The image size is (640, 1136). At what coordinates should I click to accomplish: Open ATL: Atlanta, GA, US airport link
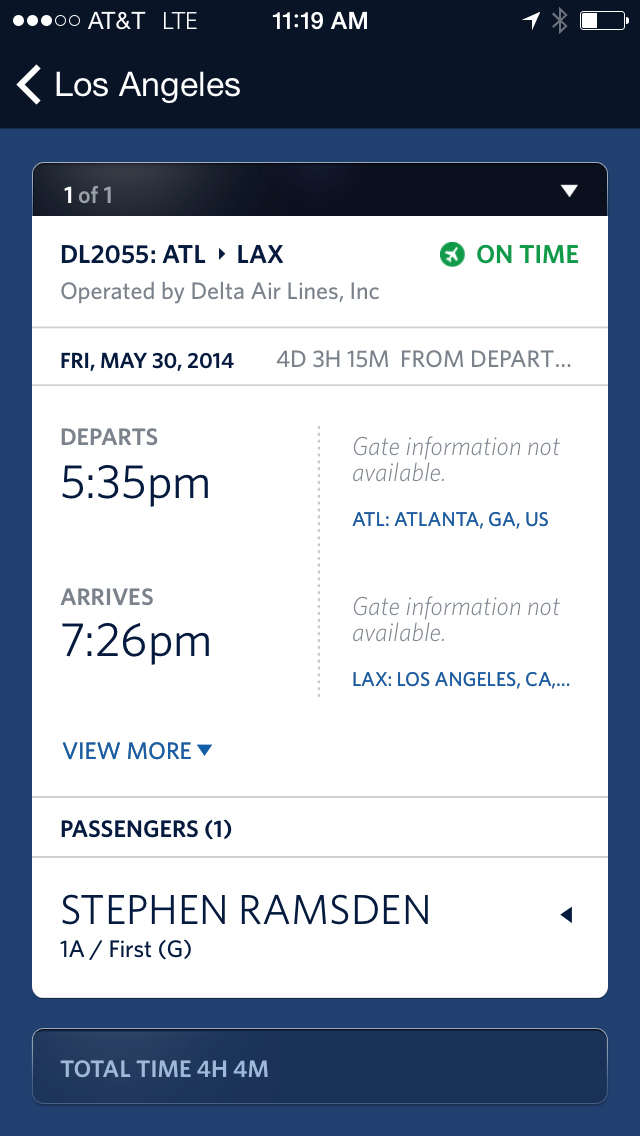click(x=450, y=519)
